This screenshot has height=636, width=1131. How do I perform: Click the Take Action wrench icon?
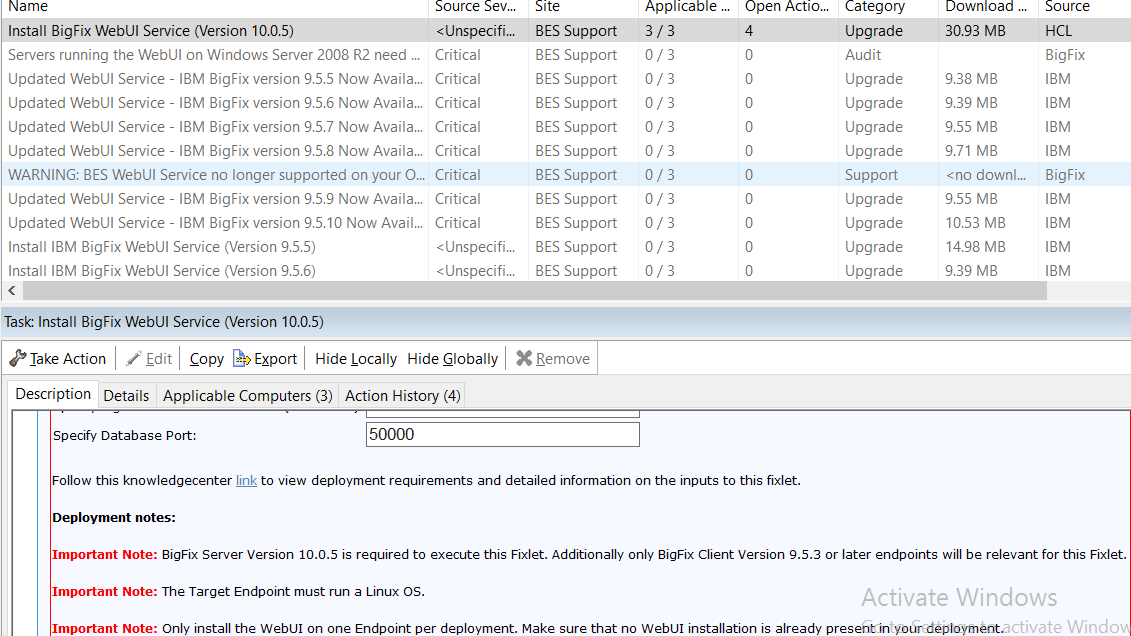click(18, 358)
